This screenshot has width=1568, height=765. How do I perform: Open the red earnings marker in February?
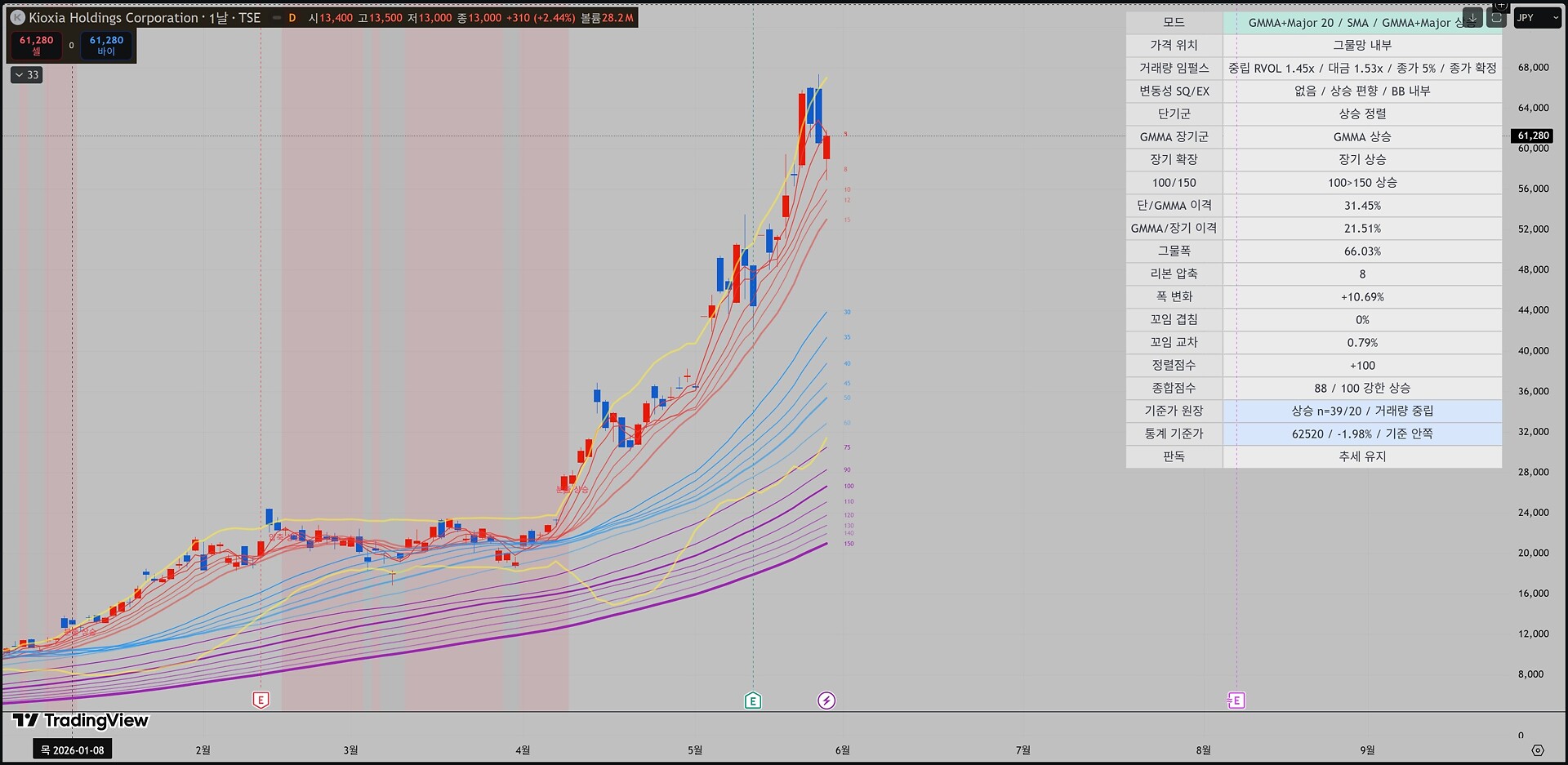[261, 700]
